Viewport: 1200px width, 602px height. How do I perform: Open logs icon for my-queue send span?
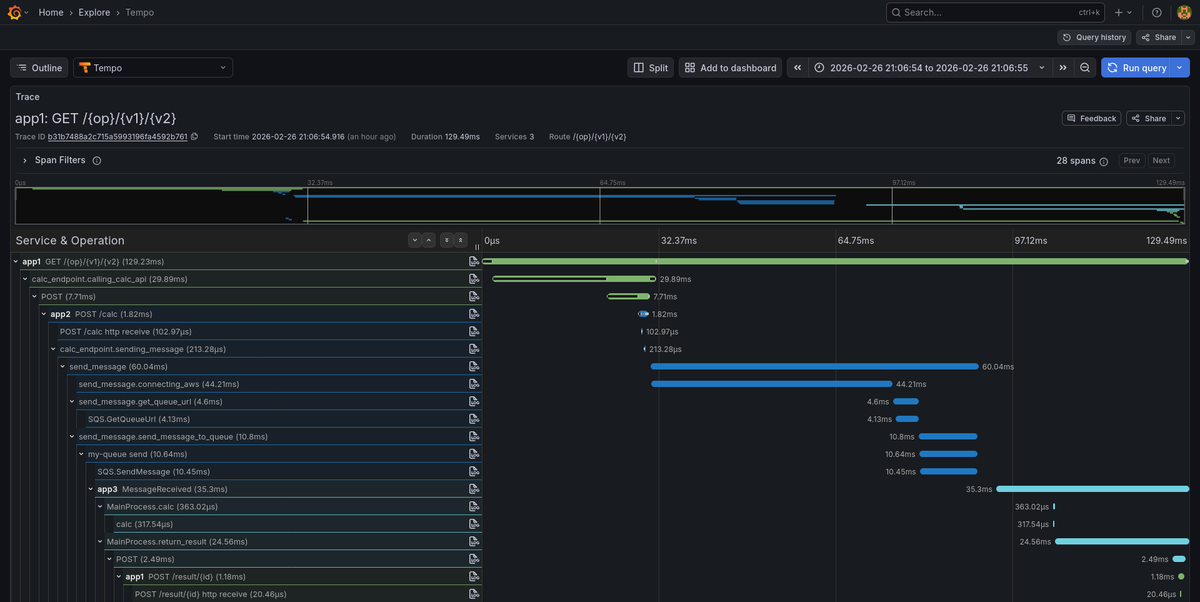(474, 454)
